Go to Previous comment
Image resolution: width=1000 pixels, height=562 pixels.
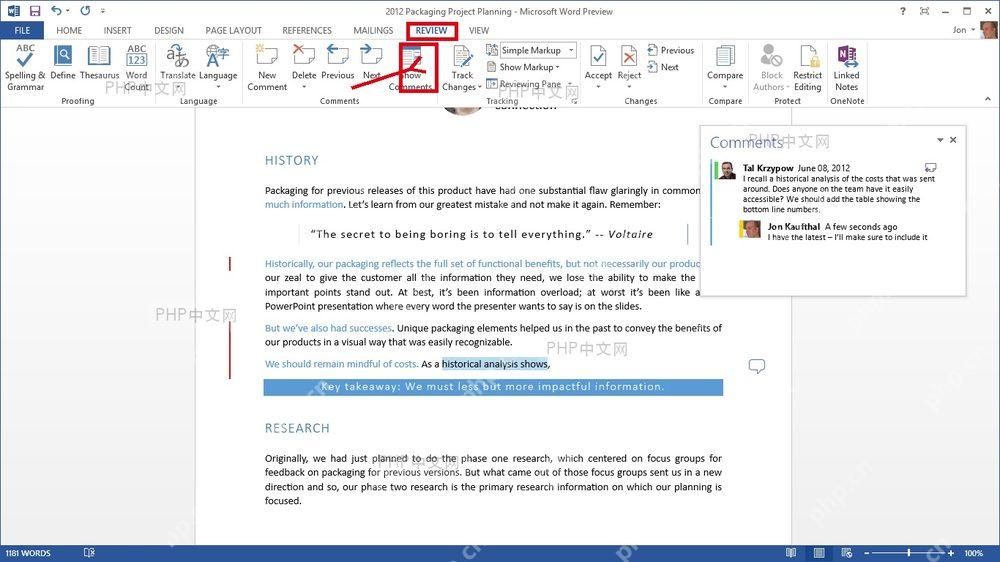coord(337,63)
